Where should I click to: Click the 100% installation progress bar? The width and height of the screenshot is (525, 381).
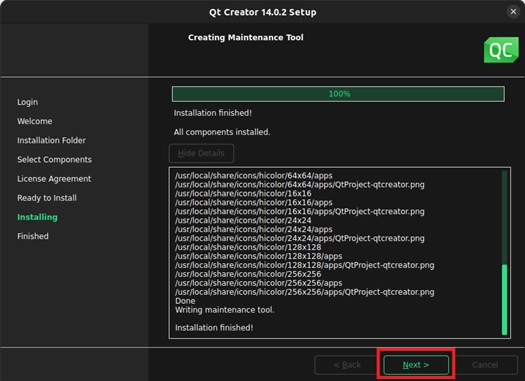click(x=338, y=94)
